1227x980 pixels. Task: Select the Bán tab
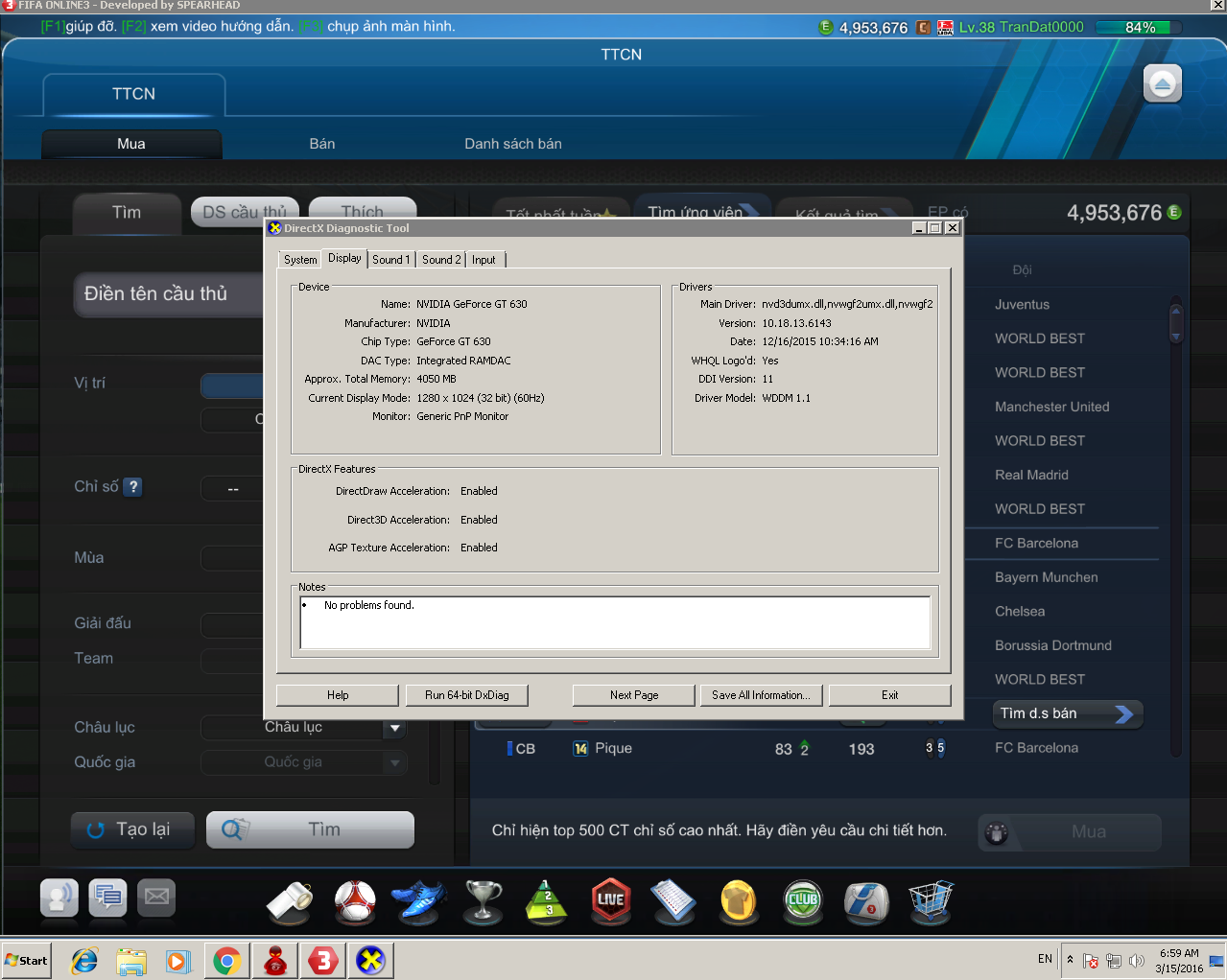pos(322,144)
